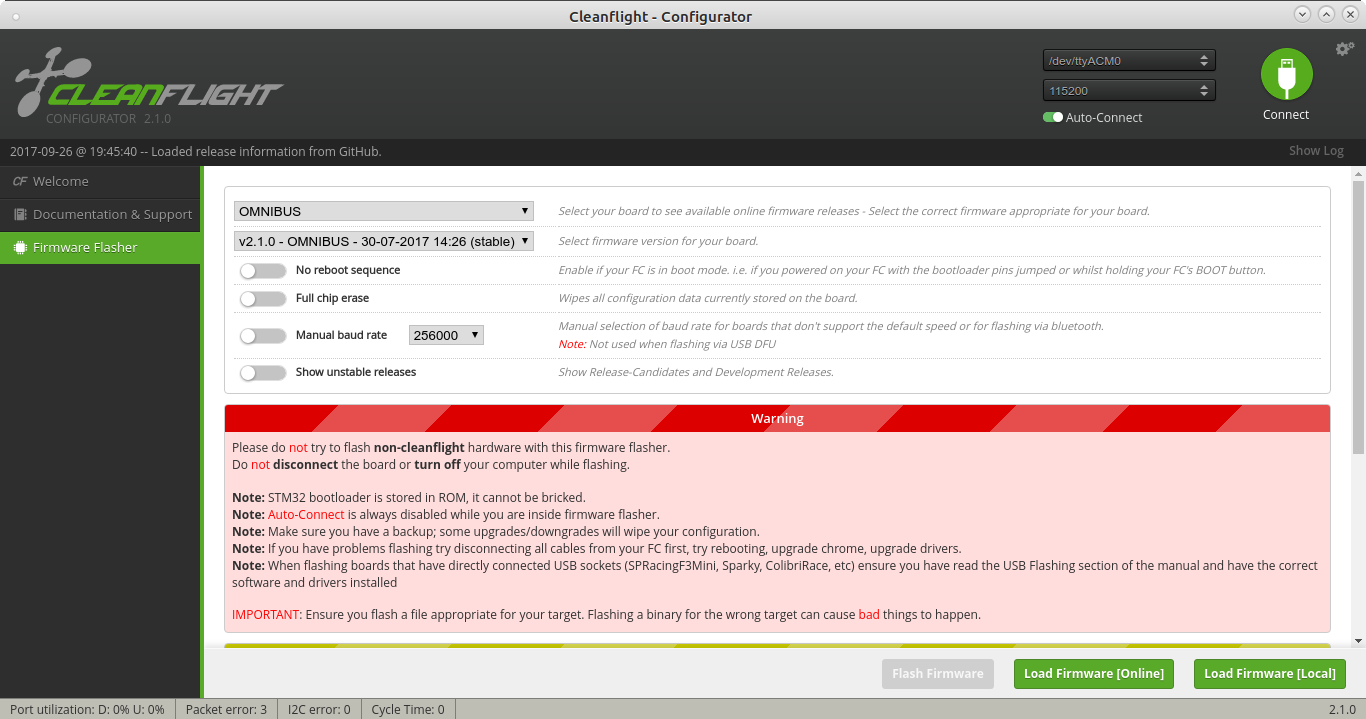Screen dimensions: 1366x719
Task: Click the 'Select firmware version for your board' hint
Action: point(658,241)
